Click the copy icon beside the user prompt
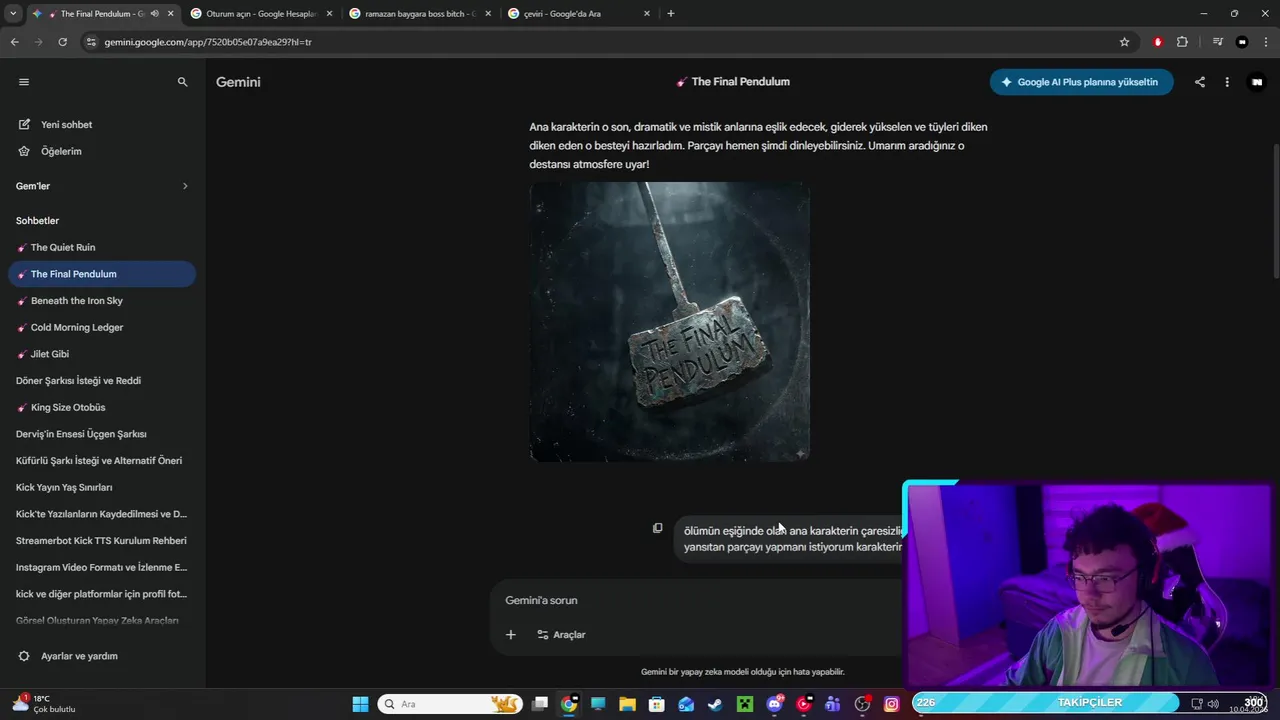 point(657,528)
